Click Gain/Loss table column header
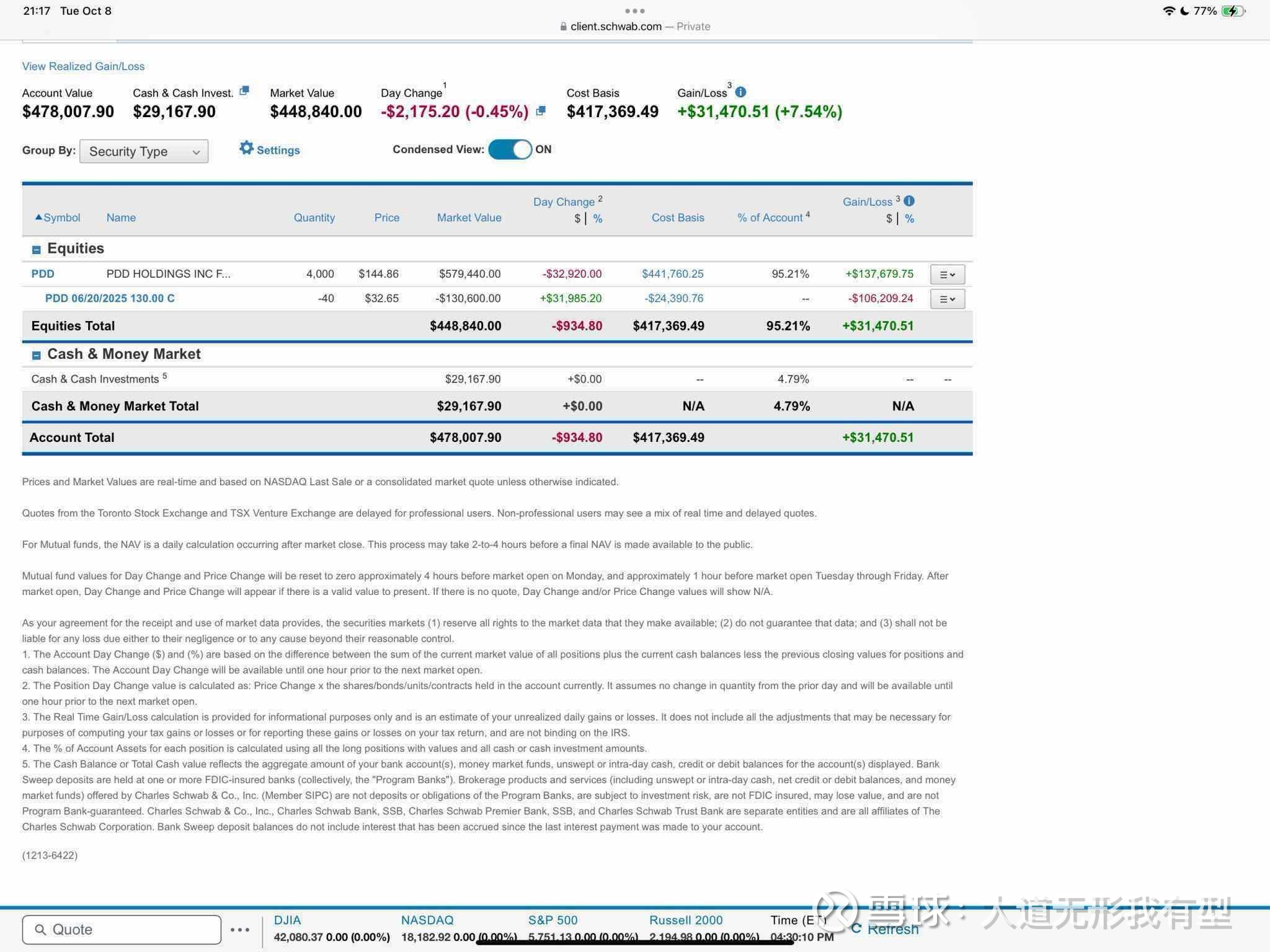The width and height of the screenshot is (1270, 952). pos(867,201)
